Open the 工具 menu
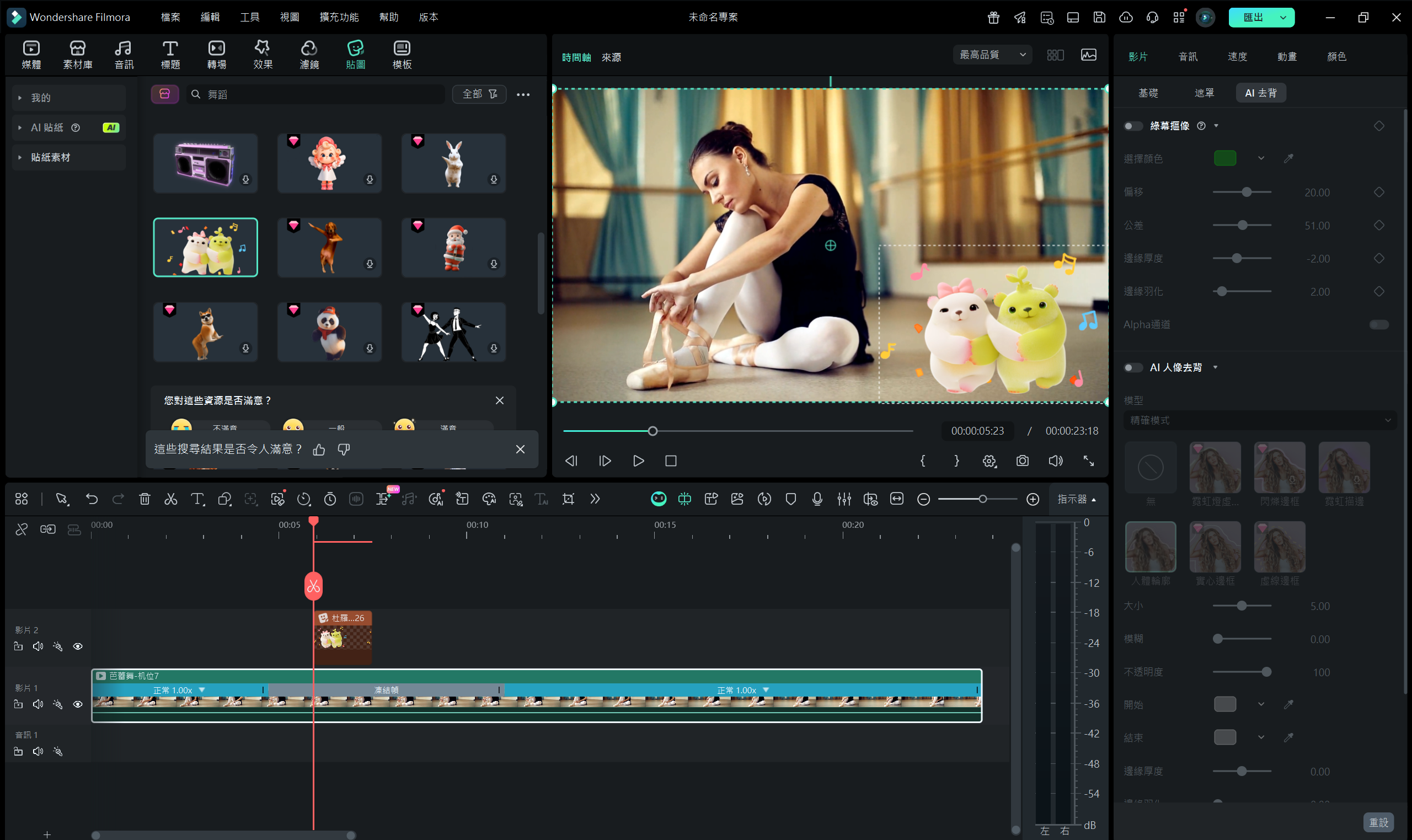The image size is (1412, 840). tap(249, 17)
